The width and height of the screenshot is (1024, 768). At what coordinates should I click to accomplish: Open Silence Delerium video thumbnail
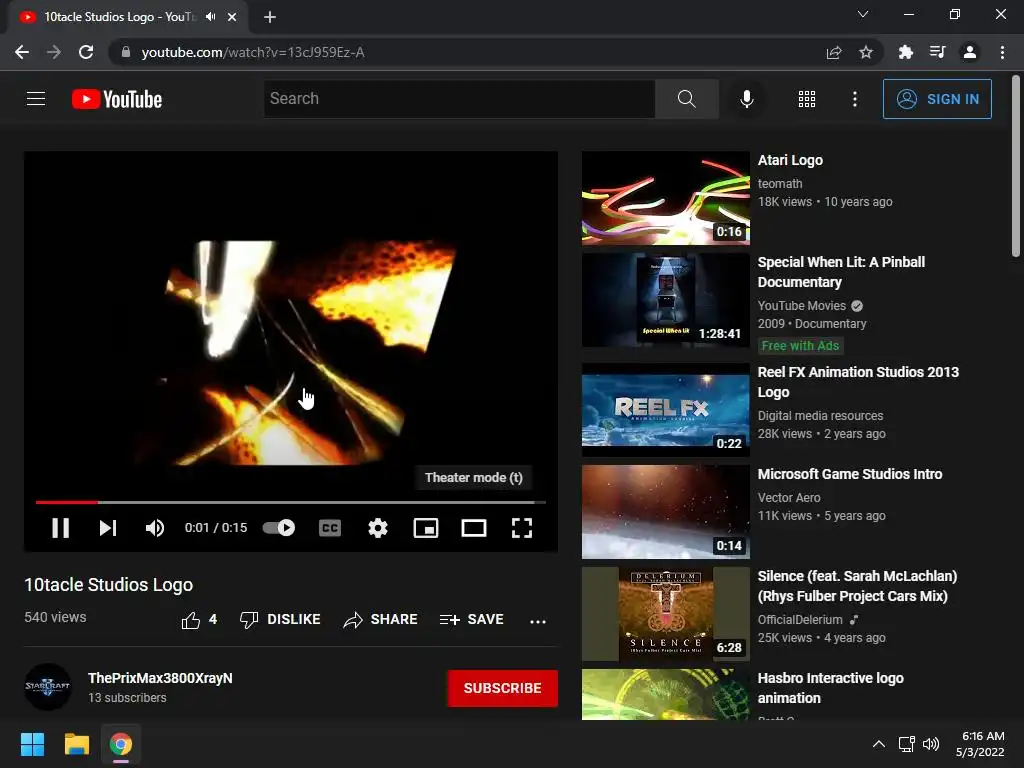665,614
